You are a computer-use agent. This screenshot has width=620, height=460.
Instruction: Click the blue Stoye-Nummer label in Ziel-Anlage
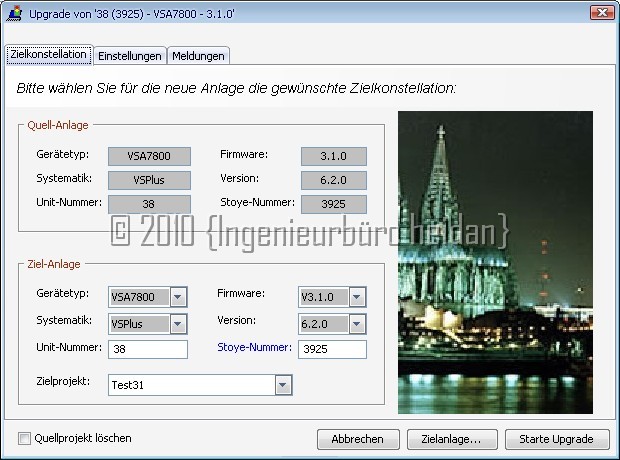[254, 348]
